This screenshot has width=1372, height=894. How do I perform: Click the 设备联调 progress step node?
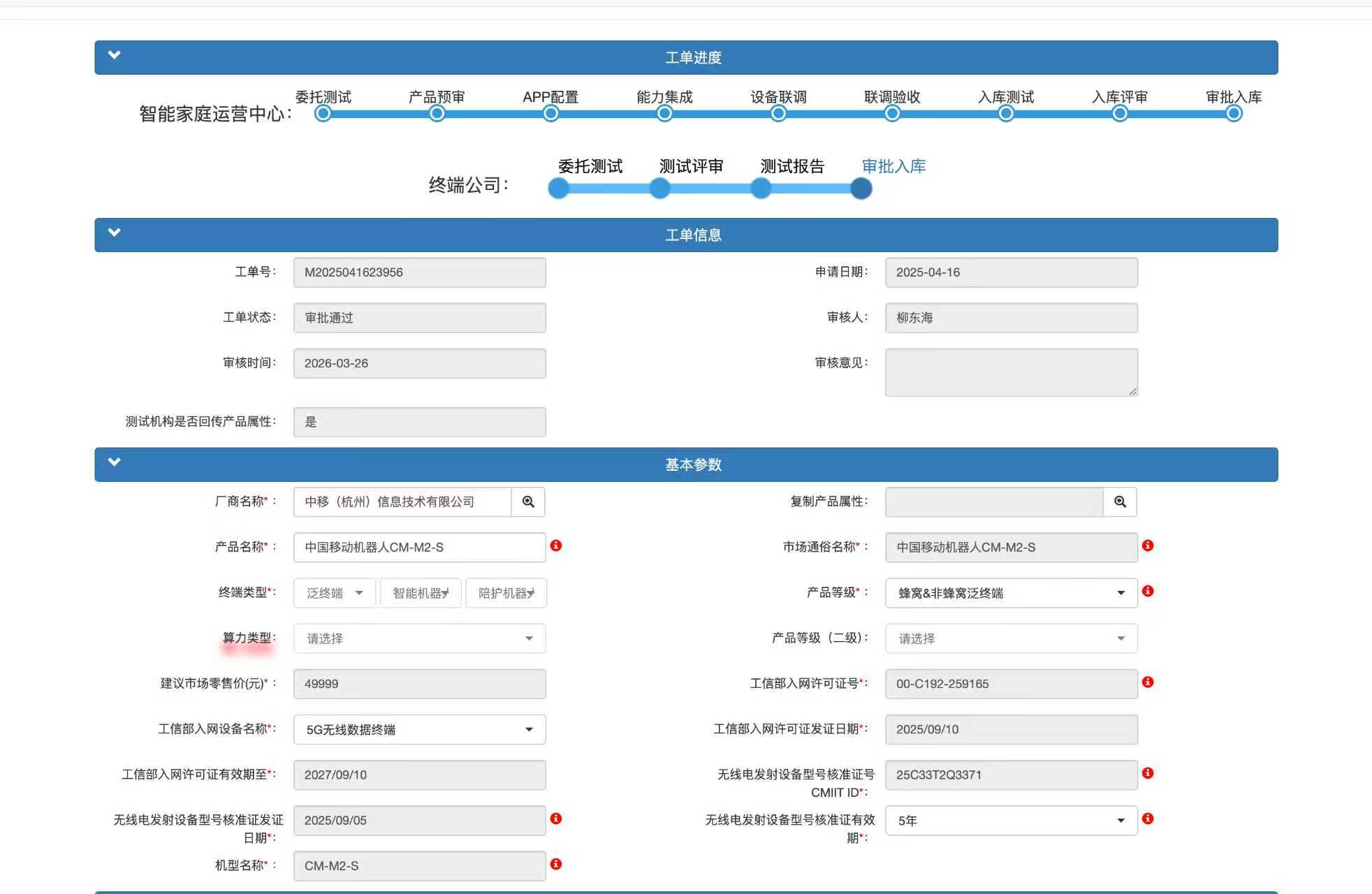778,113
